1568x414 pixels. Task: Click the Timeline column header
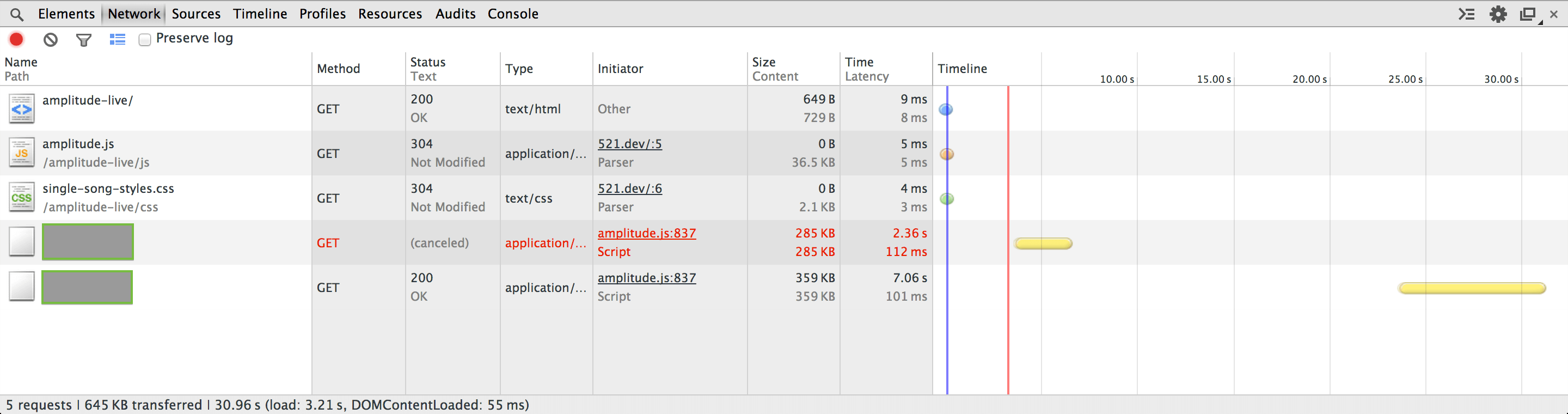(x=963, y=69)
